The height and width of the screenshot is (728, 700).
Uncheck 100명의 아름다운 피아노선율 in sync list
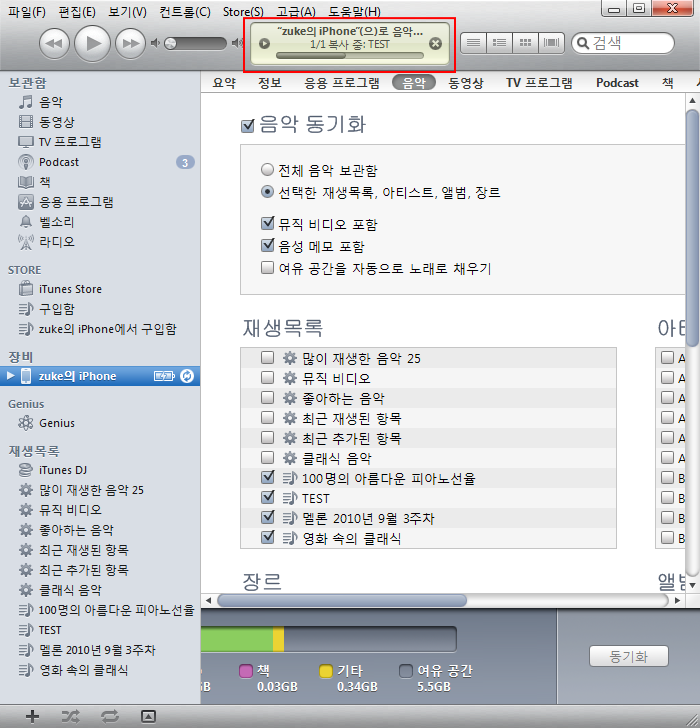[x=267, y=477]
